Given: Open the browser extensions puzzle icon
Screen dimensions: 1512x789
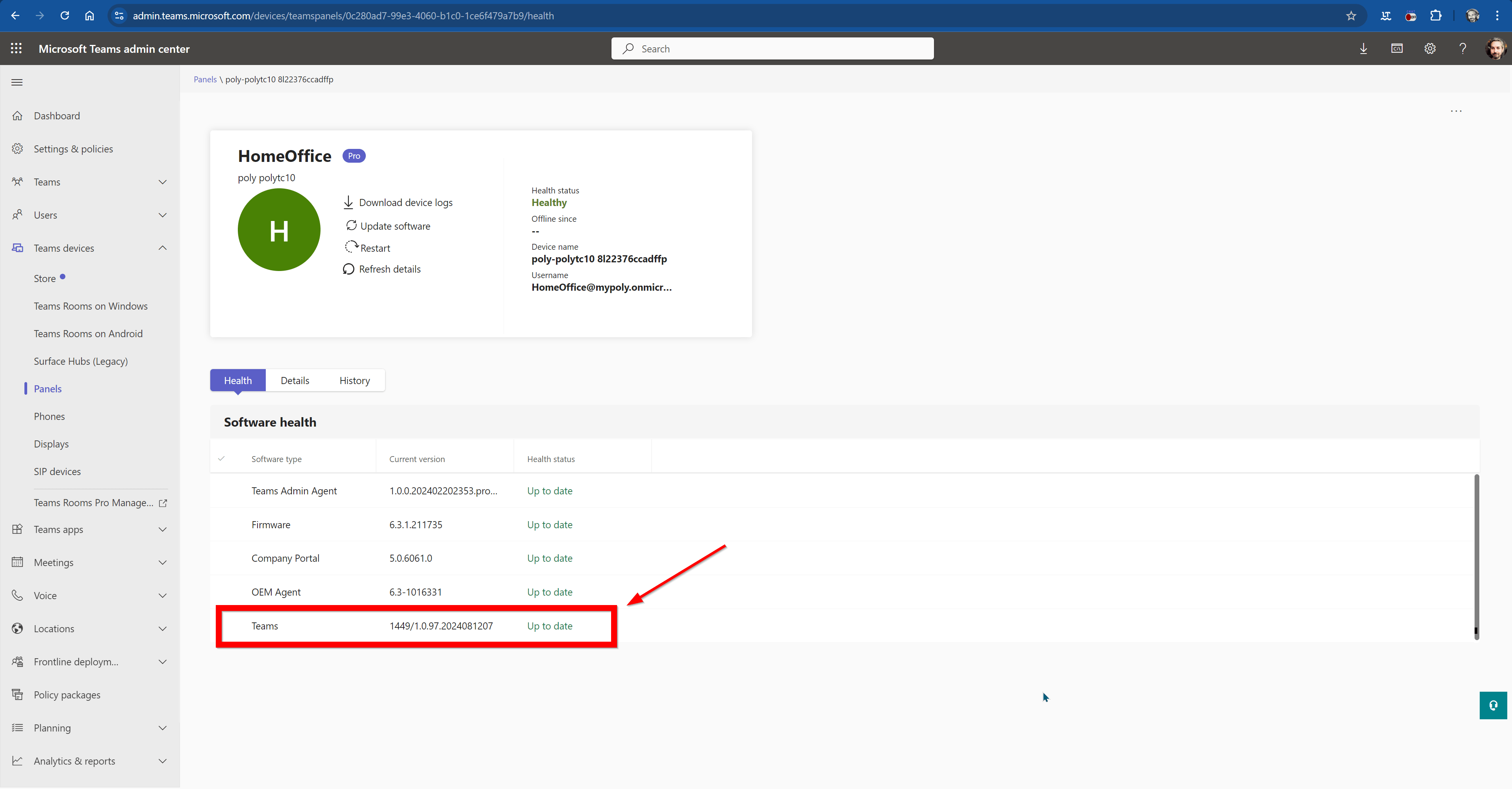Looking at the screenshot, I should click(1436, 16).
